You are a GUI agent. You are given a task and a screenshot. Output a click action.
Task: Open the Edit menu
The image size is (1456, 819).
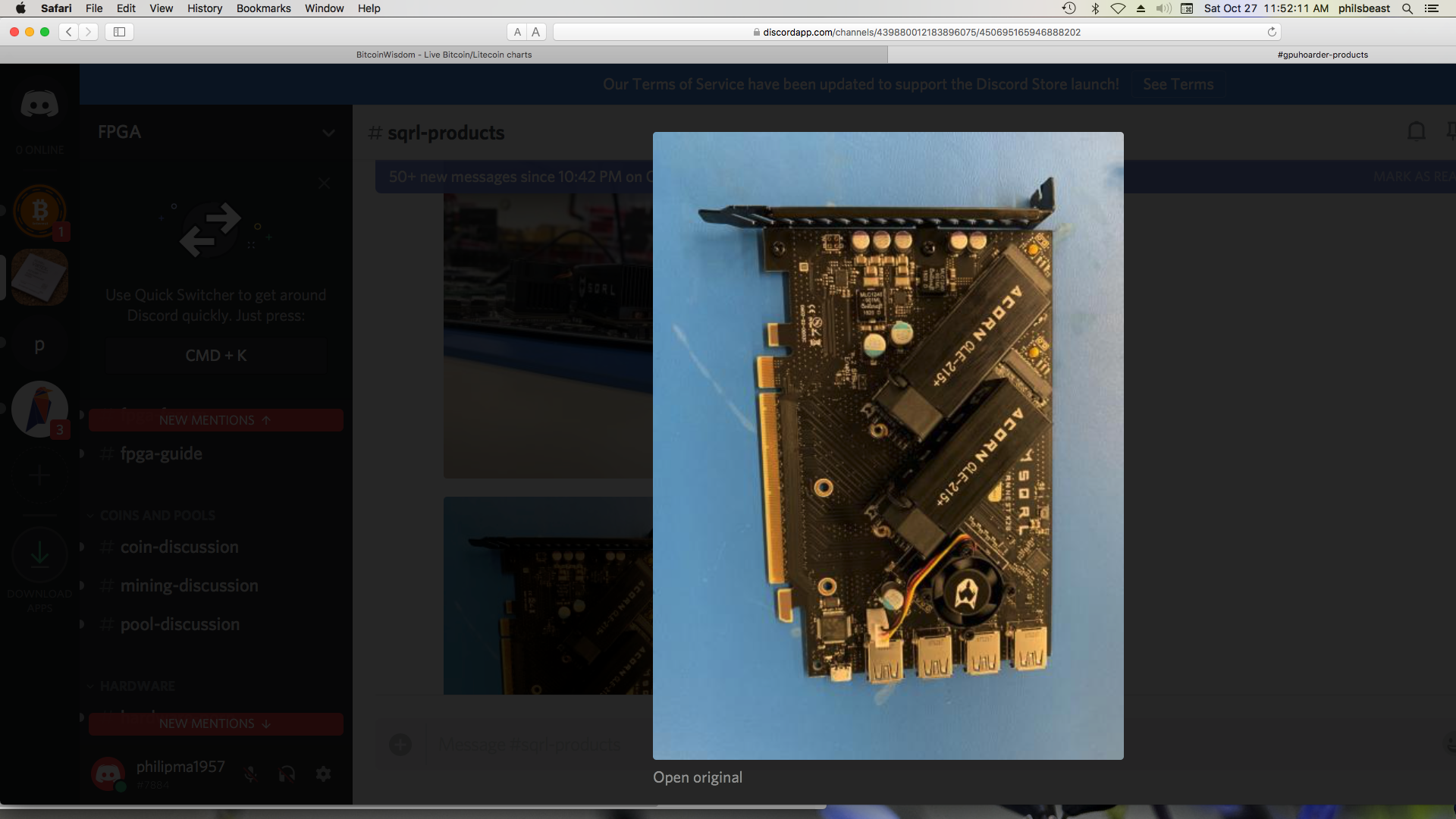(x=126, y=8)
